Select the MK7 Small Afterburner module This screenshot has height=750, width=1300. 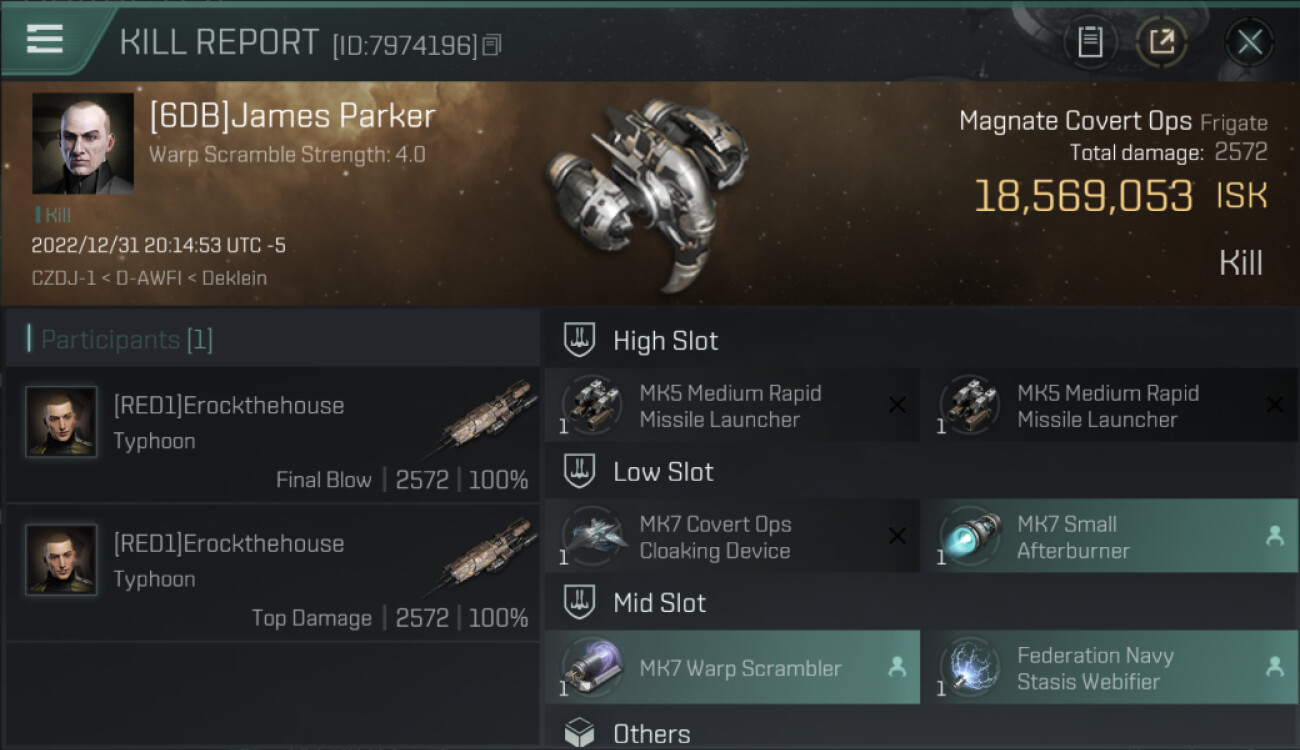click(x=1108, y=537)
